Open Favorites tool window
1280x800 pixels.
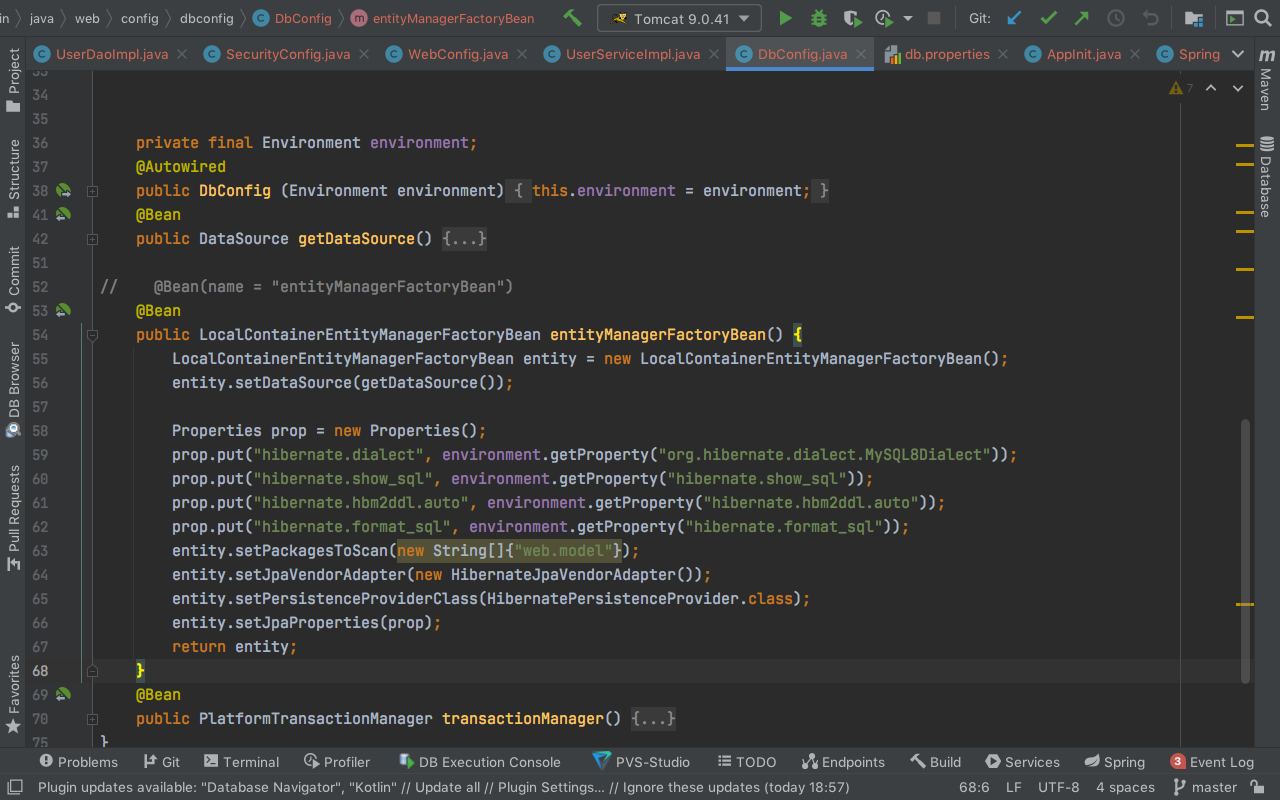[x=13, y=695]
